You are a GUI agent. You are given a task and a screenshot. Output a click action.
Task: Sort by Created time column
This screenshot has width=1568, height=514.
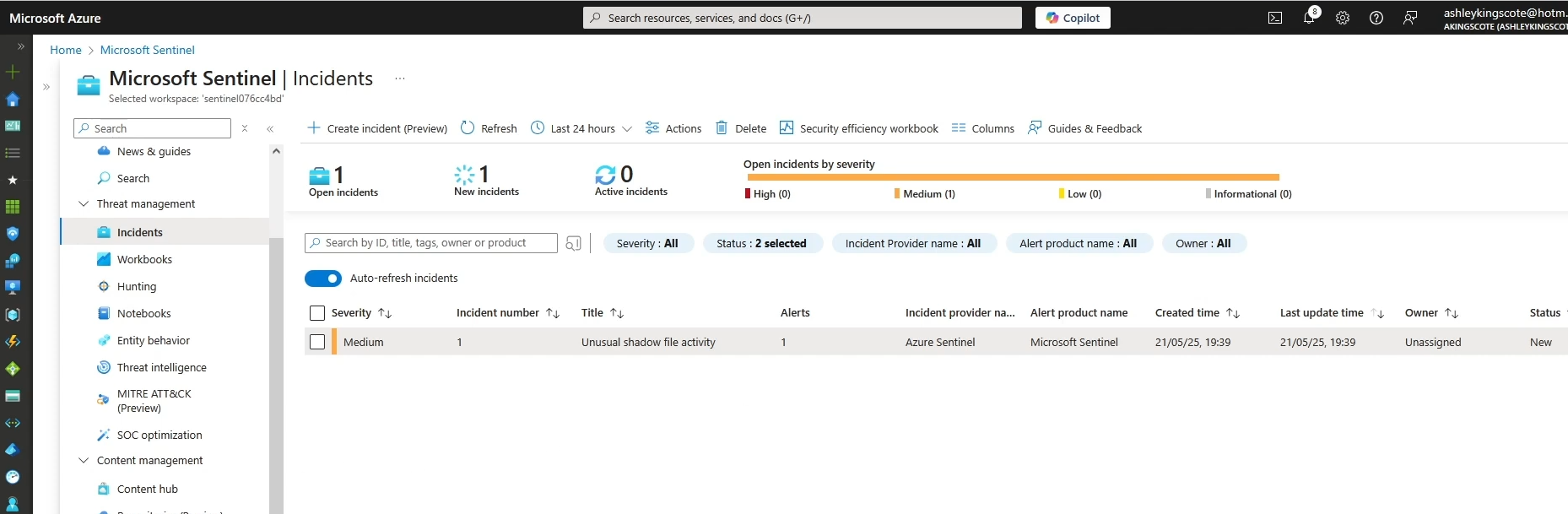click(1198, 313)
